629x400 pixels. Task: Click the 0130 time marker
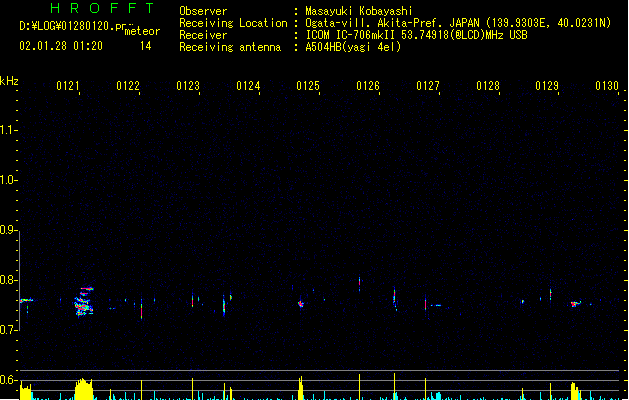(607, 86)
